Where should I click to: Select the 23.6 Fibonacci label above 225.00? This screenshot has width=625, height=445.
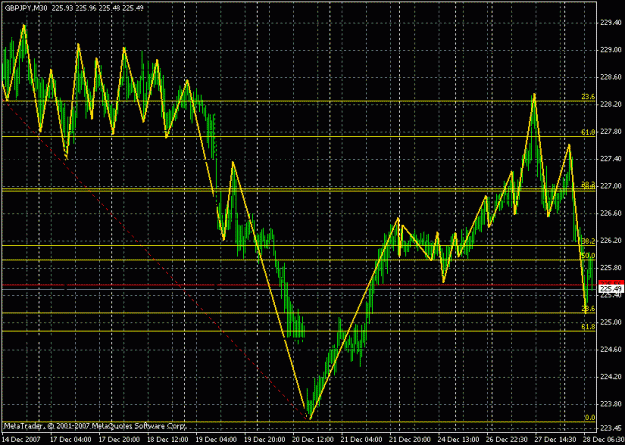(x=588, y=308)
